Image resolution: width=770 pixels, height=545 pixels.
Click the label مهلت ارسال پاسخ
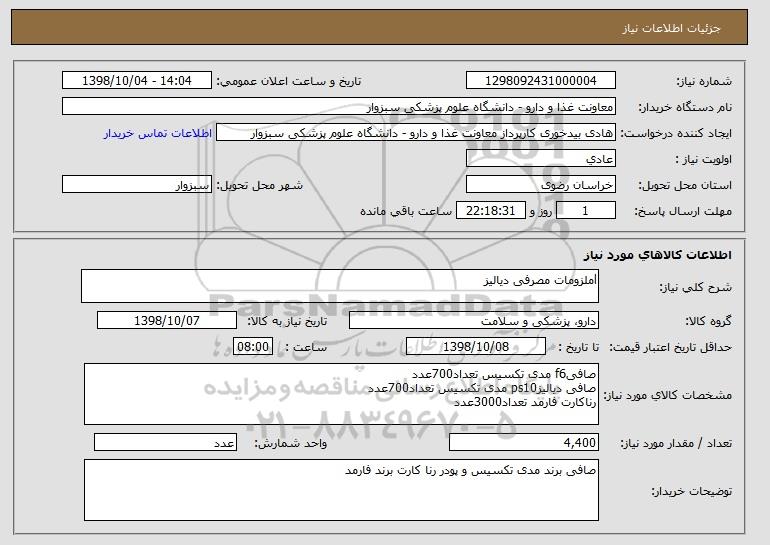click(x=683, y=211)
